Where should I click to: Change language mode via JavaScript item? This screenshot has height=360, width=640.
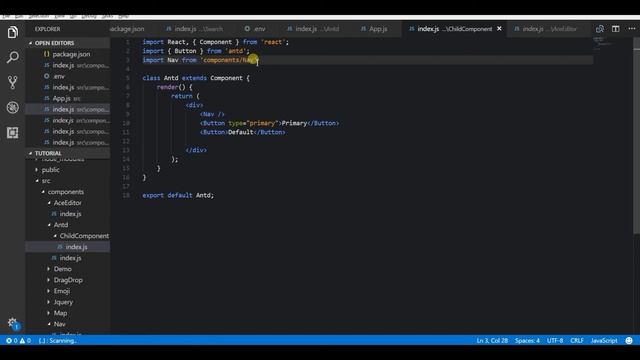(x=604, y=340)
